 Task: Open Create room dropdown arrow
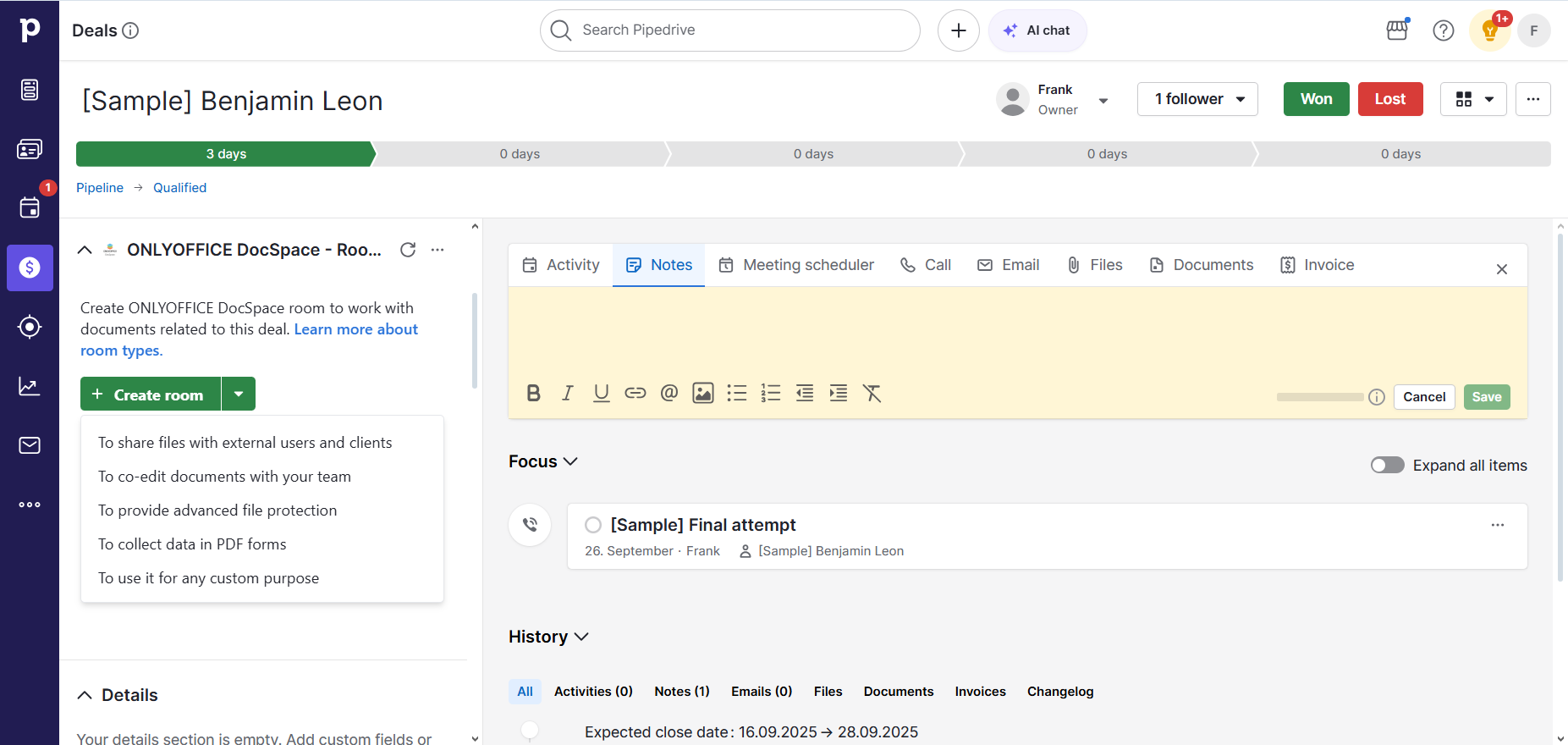[x=239, y=394]
